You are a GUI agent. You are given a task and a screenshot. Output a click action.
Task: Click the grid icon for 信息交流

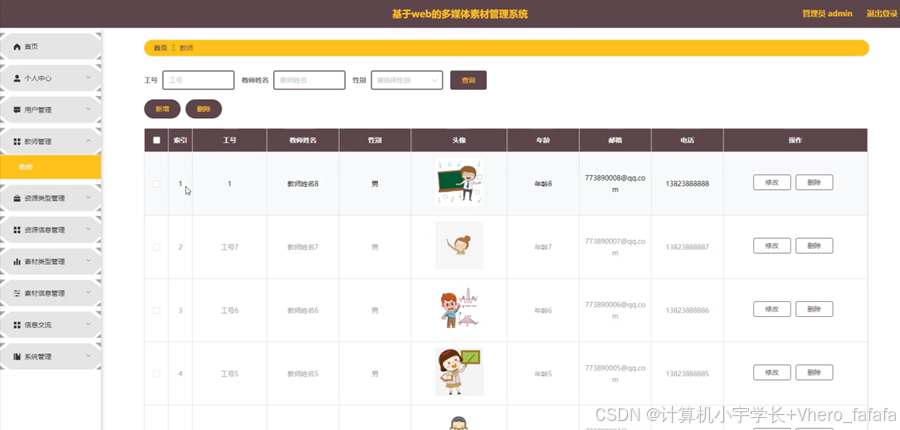point(17,325)
